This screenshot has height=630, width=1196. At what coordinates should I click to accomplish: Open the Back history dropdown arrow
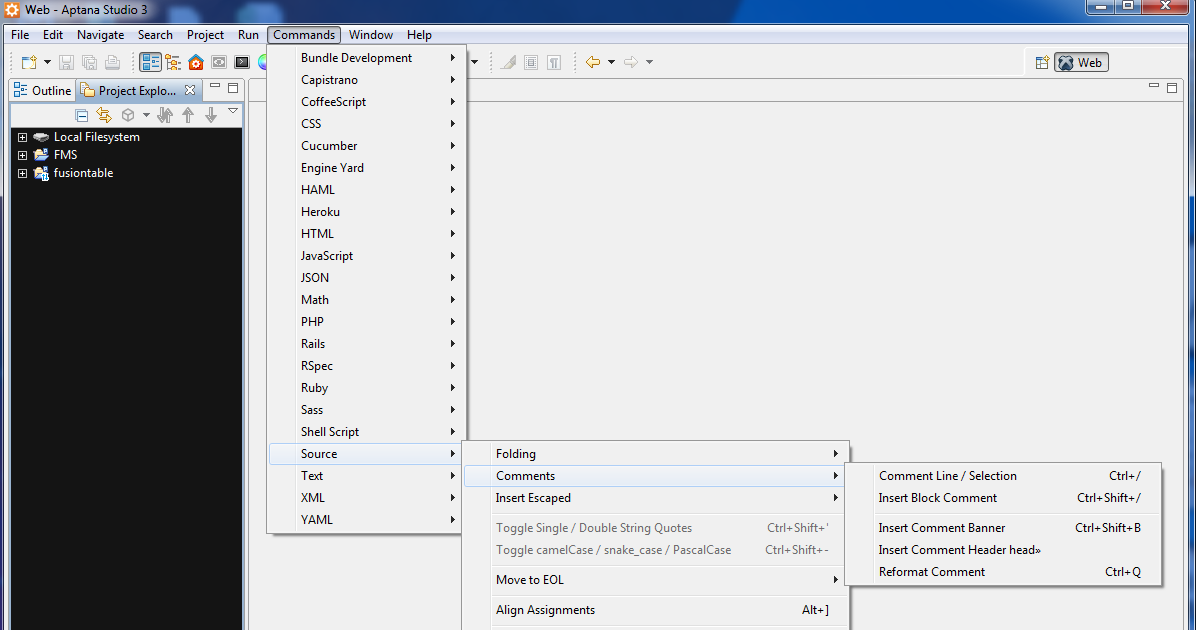point(611,63)
